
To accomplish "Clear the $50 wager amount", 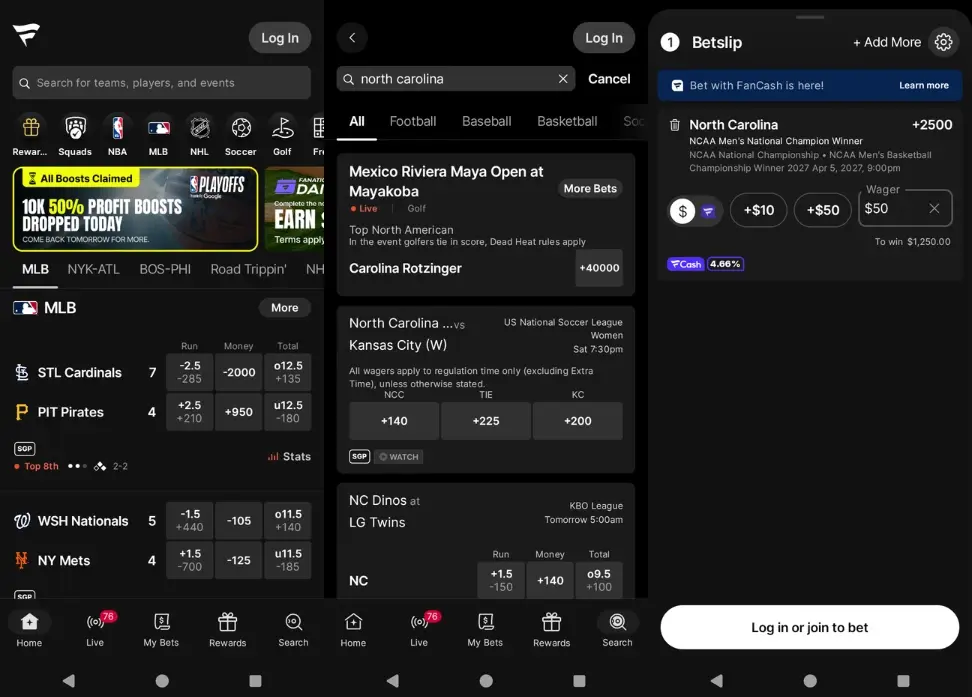I will click(934, 208).
